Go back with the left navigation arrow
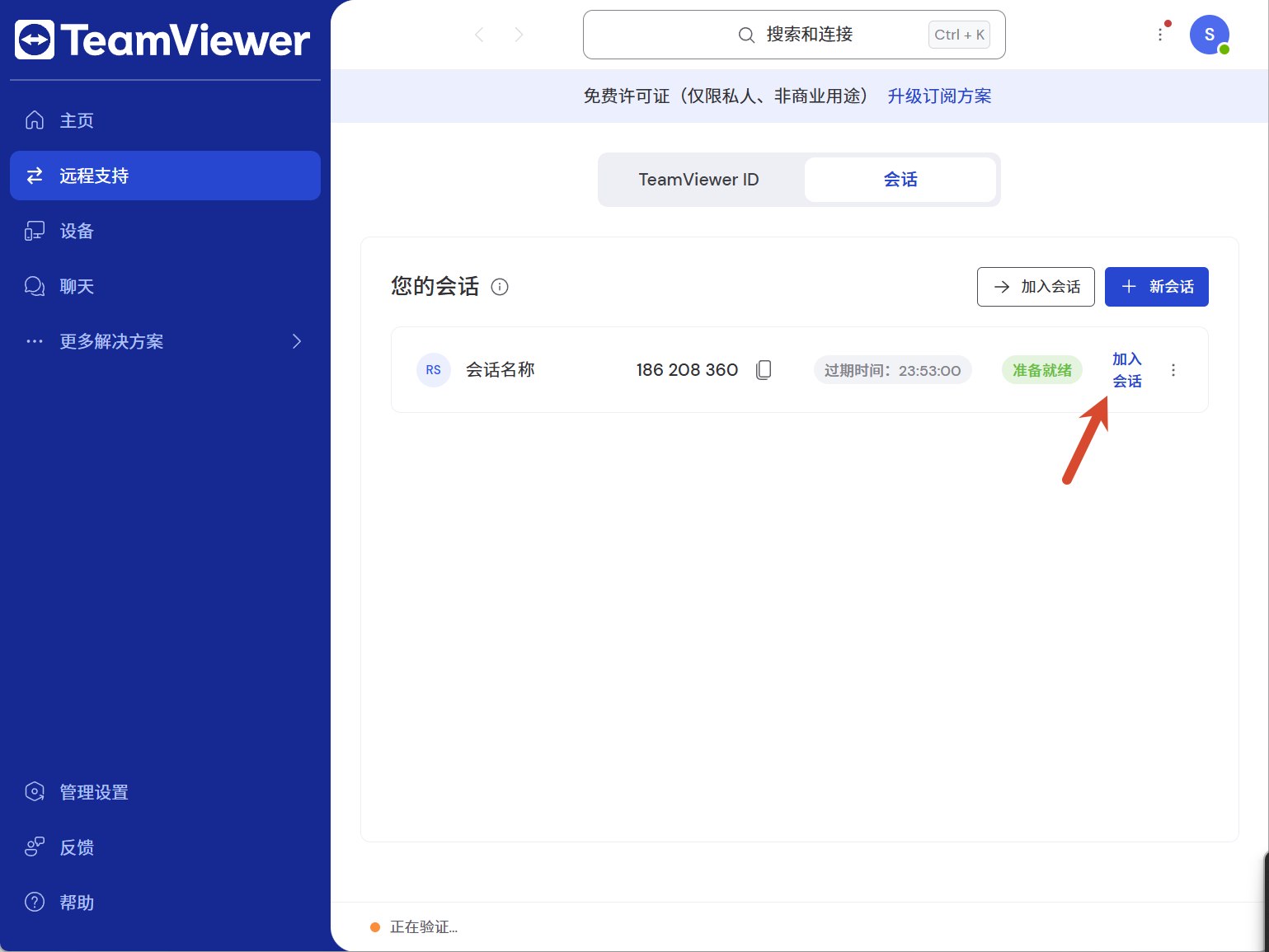 pyautogui.click(x=479, y=35)
